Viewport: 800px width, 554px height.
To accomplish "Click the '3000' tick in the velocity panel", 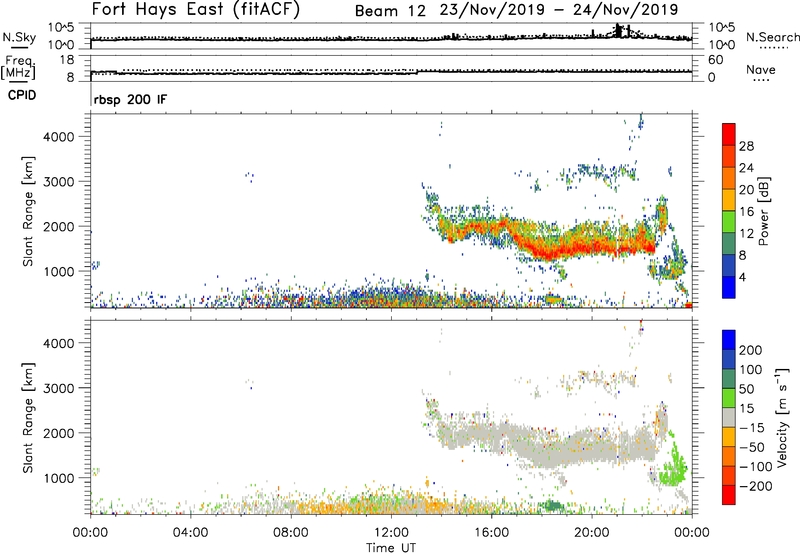I will point(58,388).
